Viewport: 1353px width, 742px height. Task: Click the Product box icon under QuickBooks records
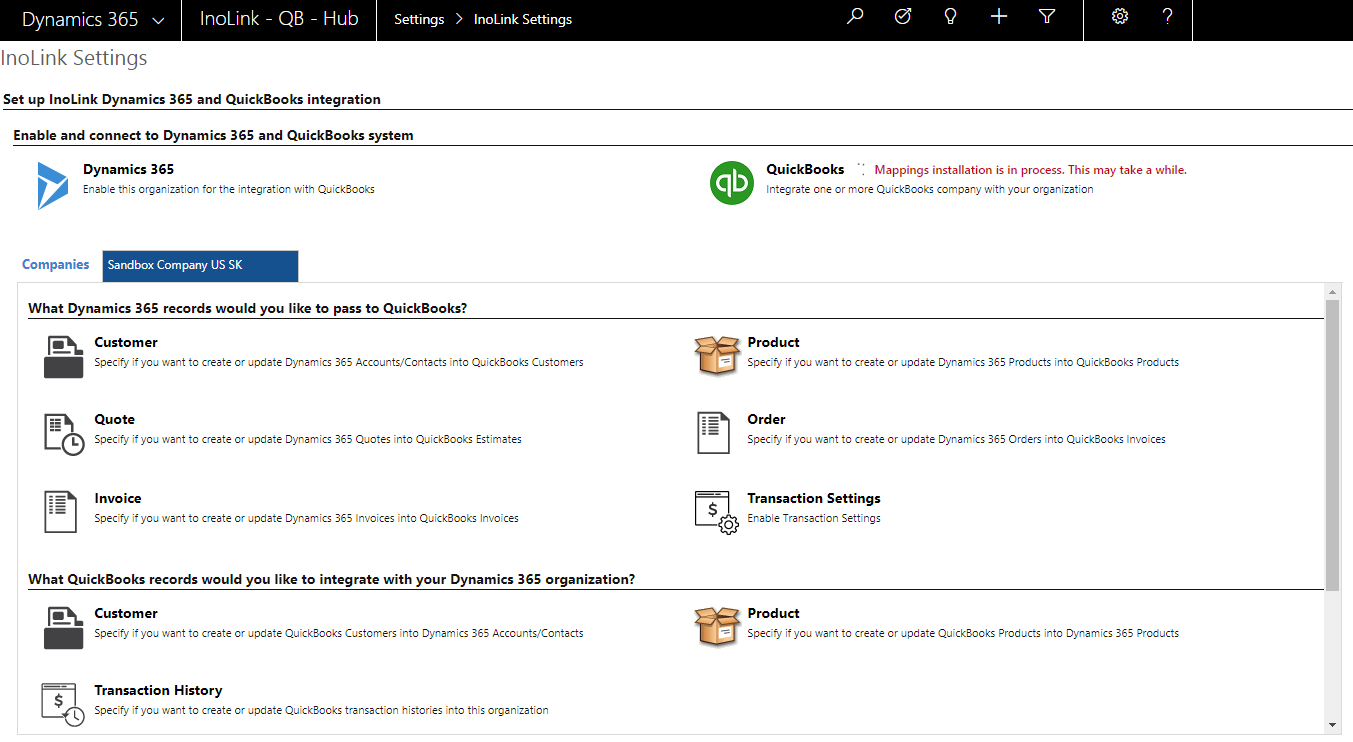click(x=717, y=626)
